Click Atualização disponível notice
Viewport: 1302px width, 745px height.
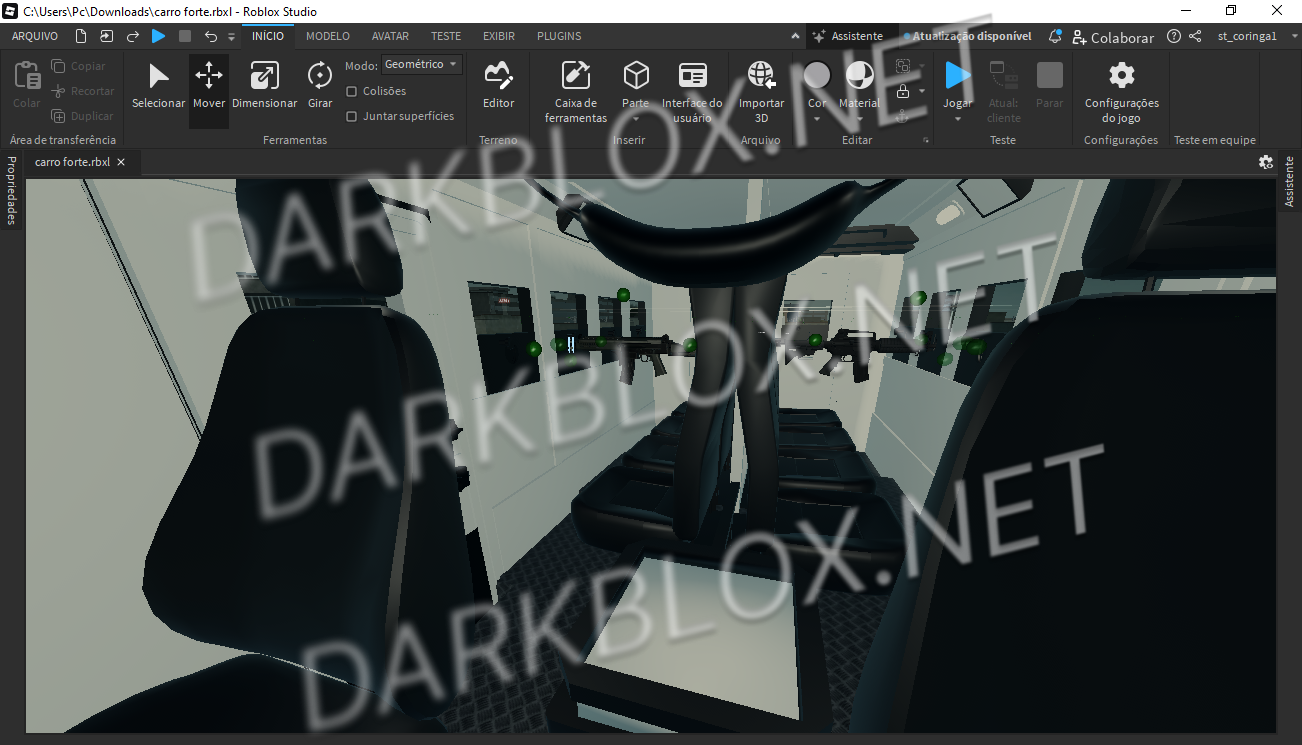point(967,36)
